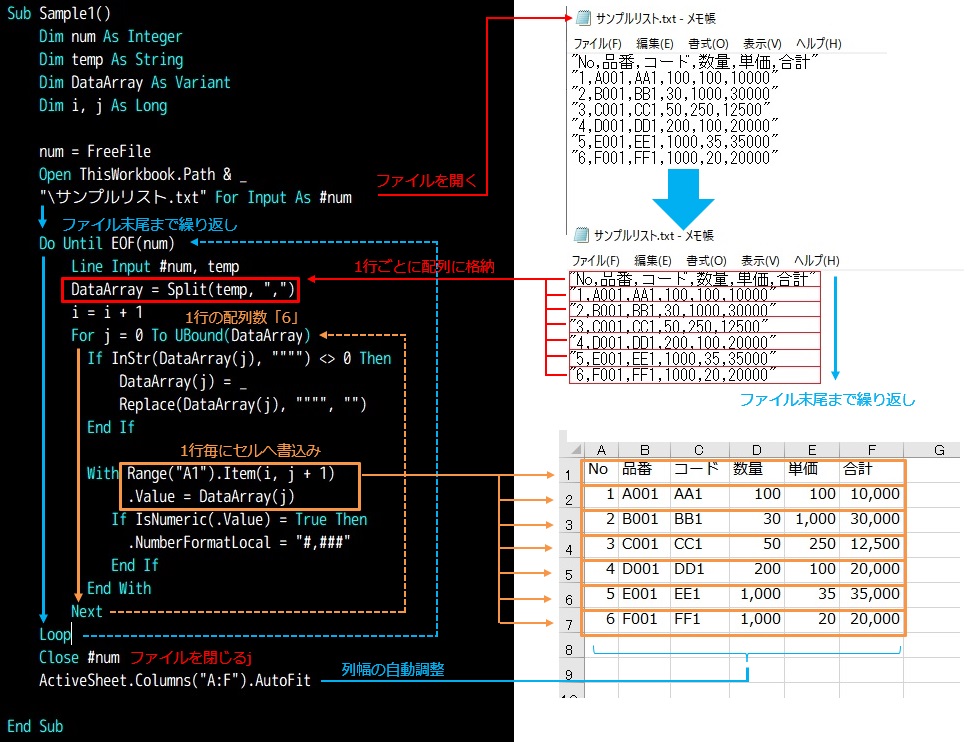Click cell containing 品番 header
This screenshot has width=971, height=742.
[x=644, y=469]
